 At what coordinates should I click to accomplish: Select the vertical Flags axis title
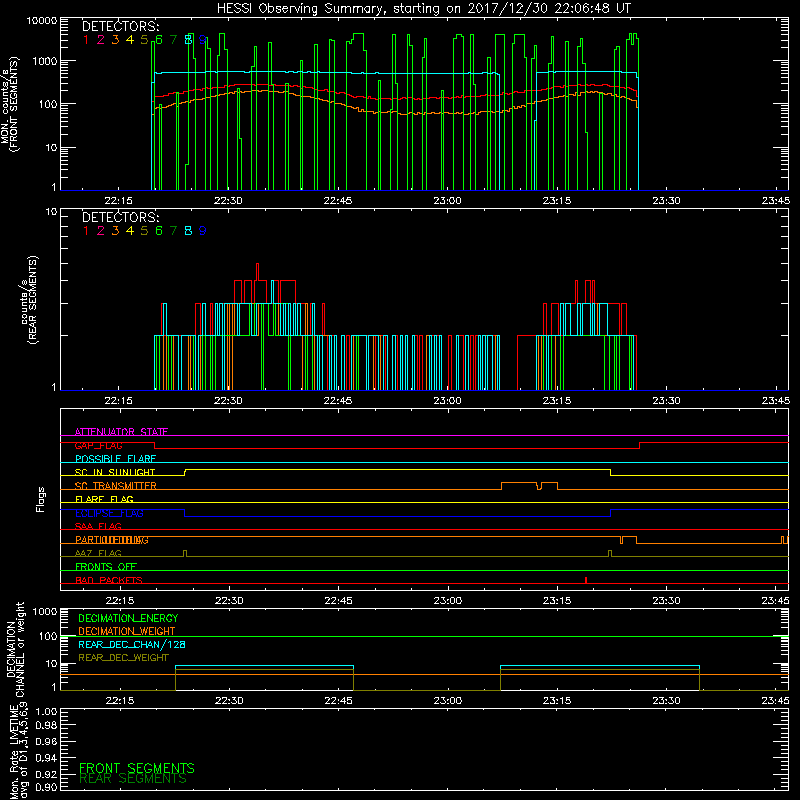[41, 499]
